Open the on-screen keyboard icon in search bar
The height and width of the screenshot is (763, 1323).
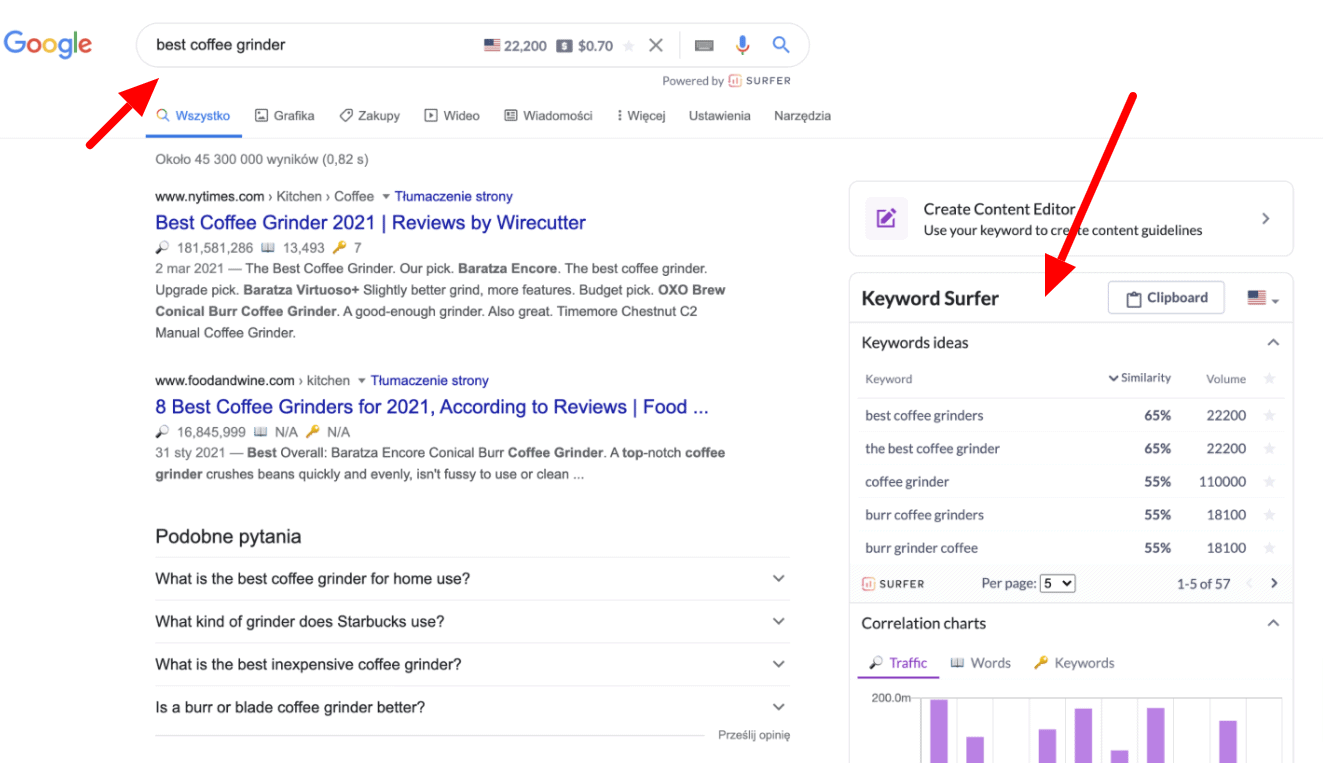point(704,44)
